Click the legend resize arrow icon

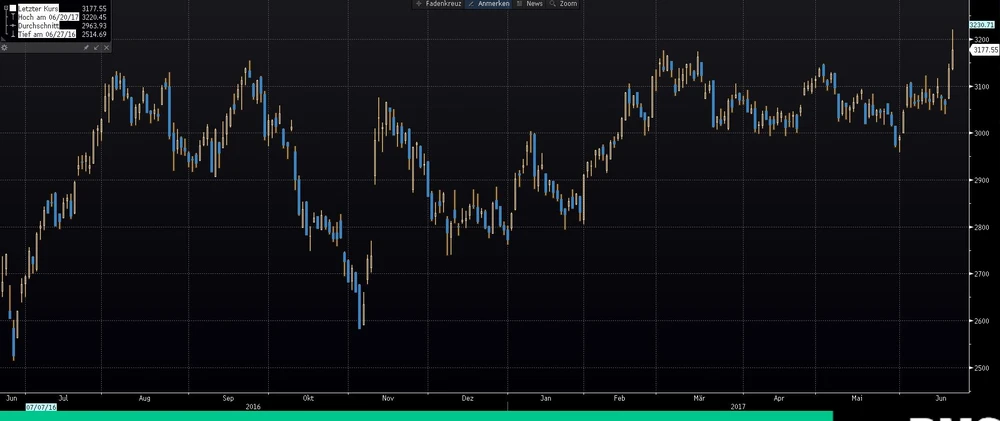(97, 47)
